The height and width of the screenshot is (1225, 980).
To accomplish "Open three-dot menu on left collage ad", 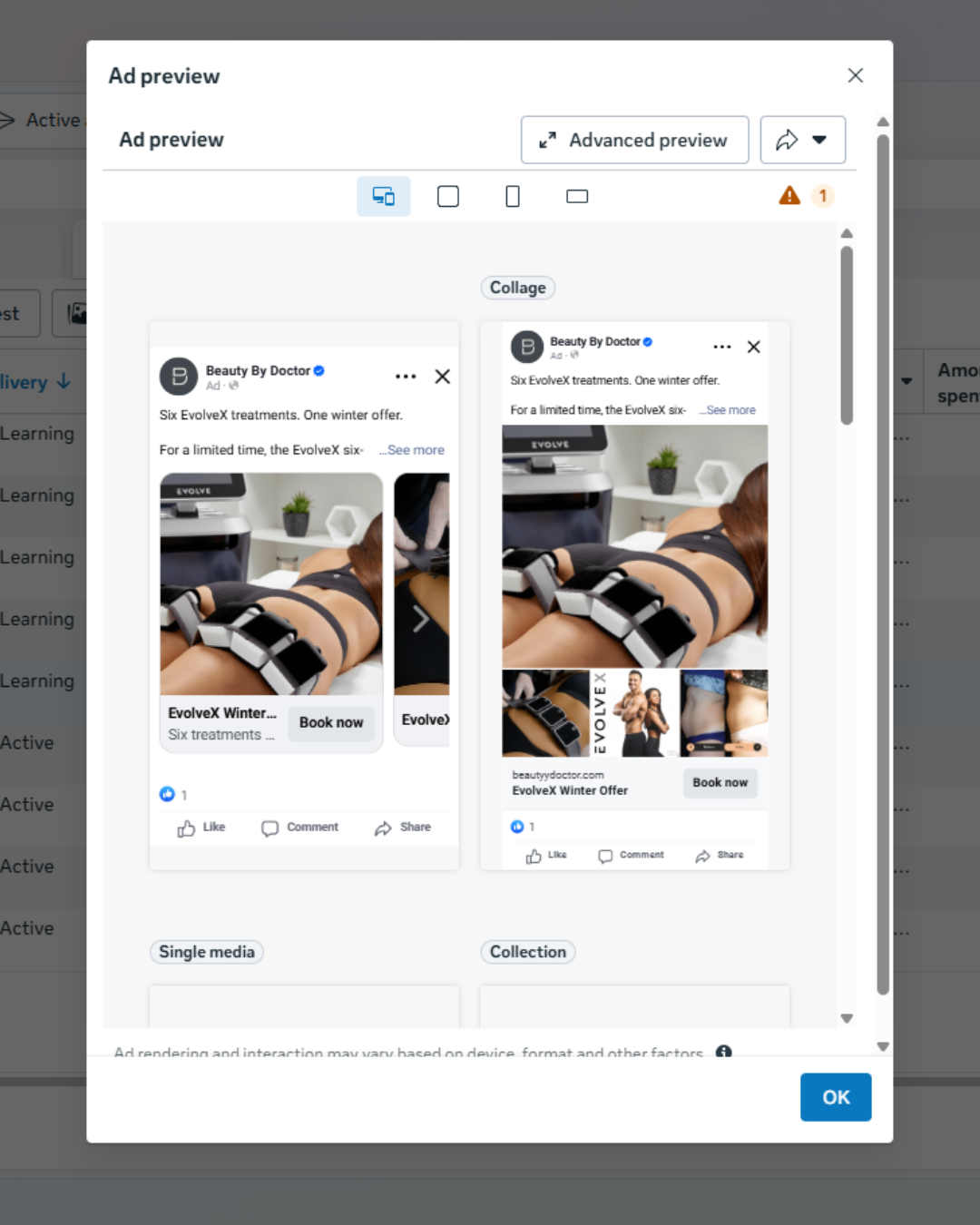I will [406, 376].
